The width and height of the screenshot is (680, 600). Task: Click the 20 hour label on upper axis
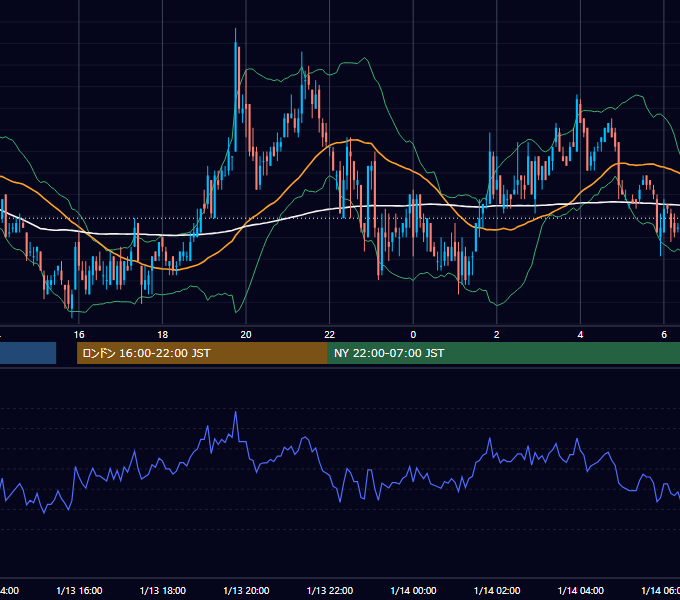246,335
